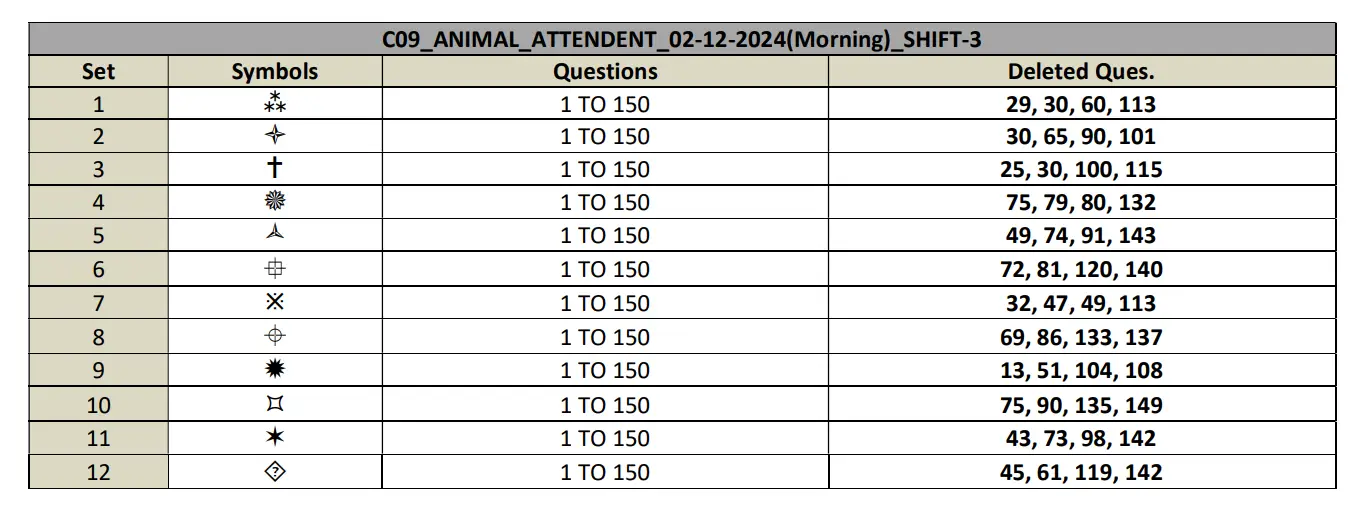Select the X-shaped symbol for Set 7

point(275,303)
